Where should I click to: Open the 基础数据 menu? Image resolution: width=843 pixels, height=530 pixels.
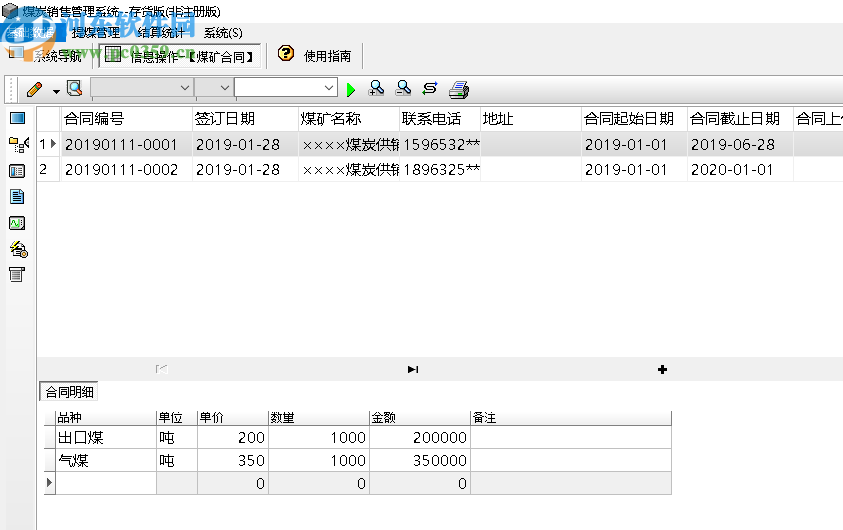tap(31, 33)
